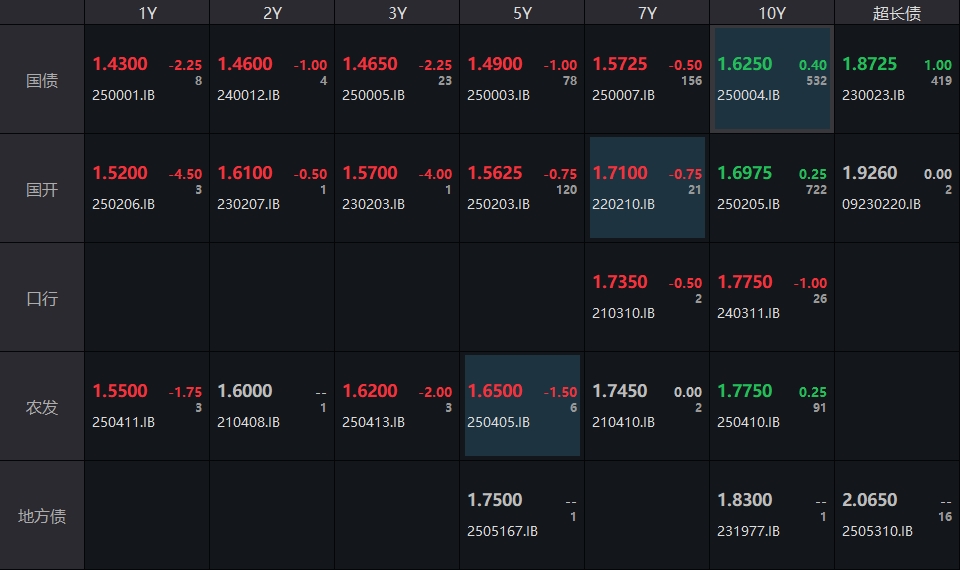
Task: Click the 2.0650 local government bond yield
Action: (x=870, y=500)
